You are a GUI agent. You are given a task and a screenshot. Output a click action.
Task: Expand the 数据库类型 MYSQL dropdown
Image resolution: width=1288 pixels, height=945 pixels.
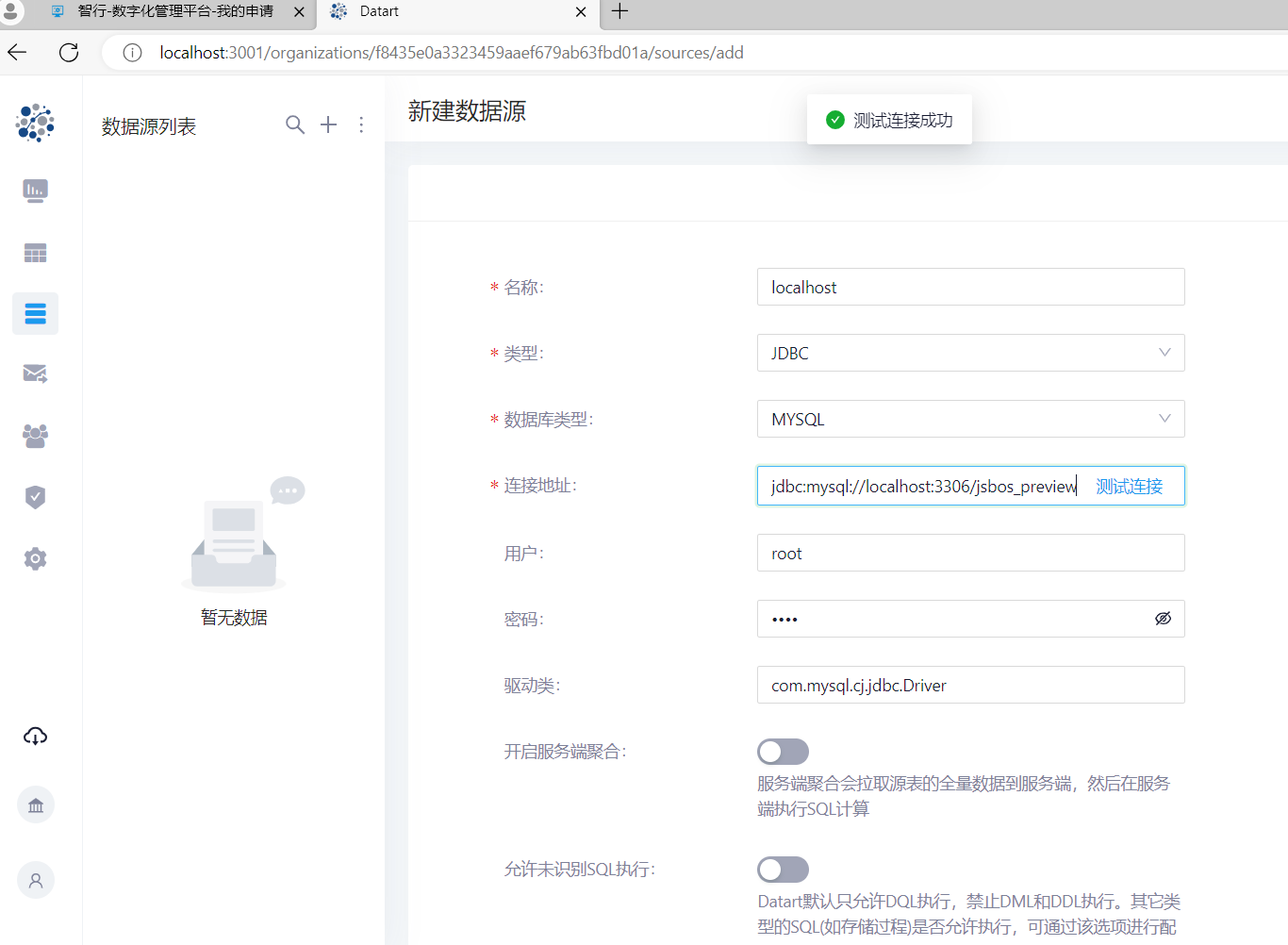click(x=970, y=419)
